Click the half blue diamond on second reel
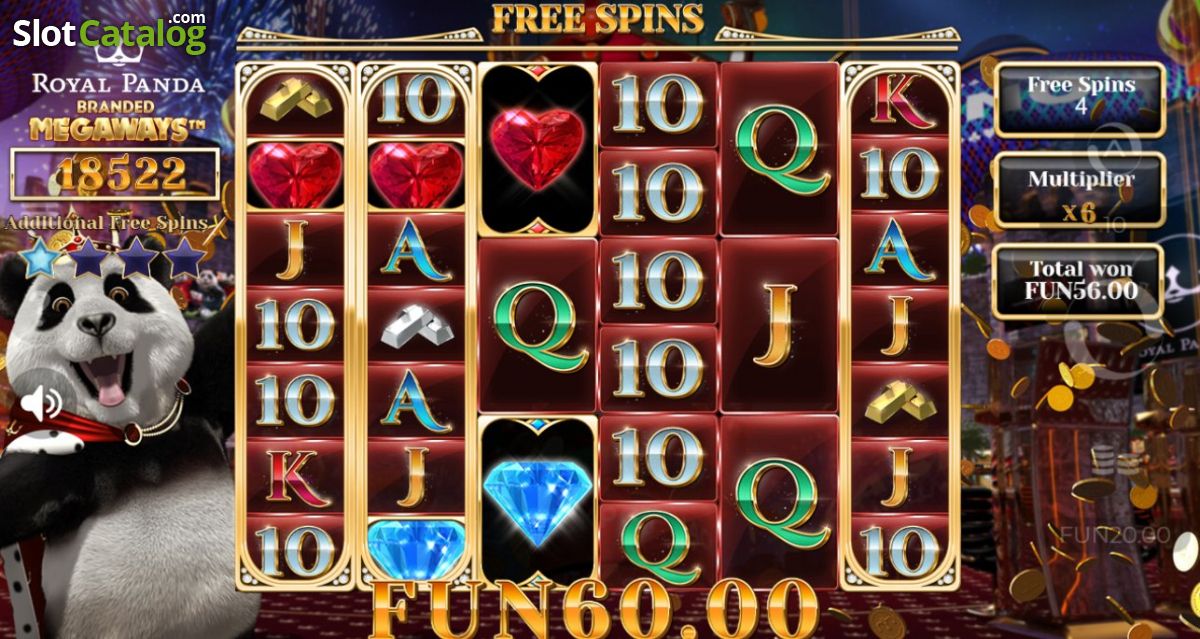Image resolution: width=1200 pixels, height=639 pixels. click(416, 548)
